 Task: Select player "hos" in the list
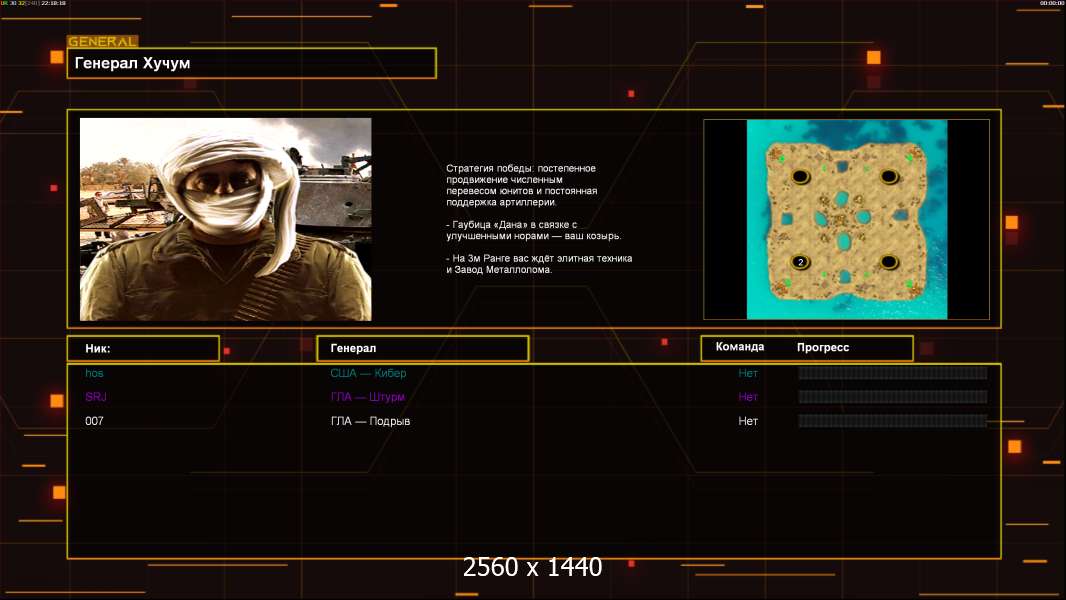[x=95, y=373]
